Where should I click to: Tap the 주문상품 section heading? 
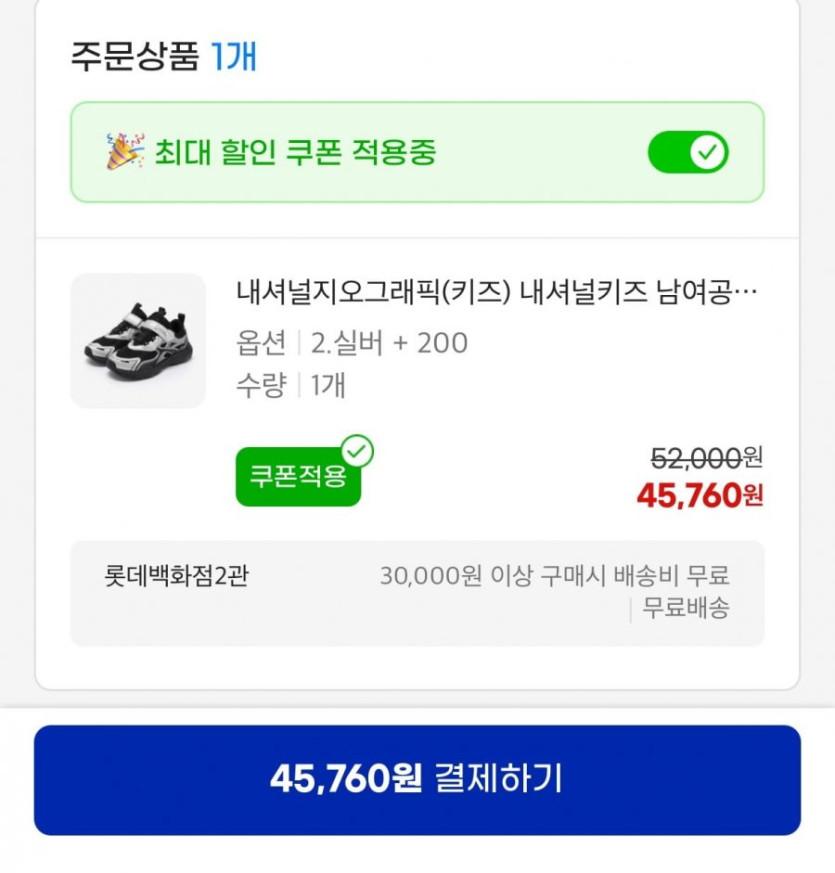point(136,56)
